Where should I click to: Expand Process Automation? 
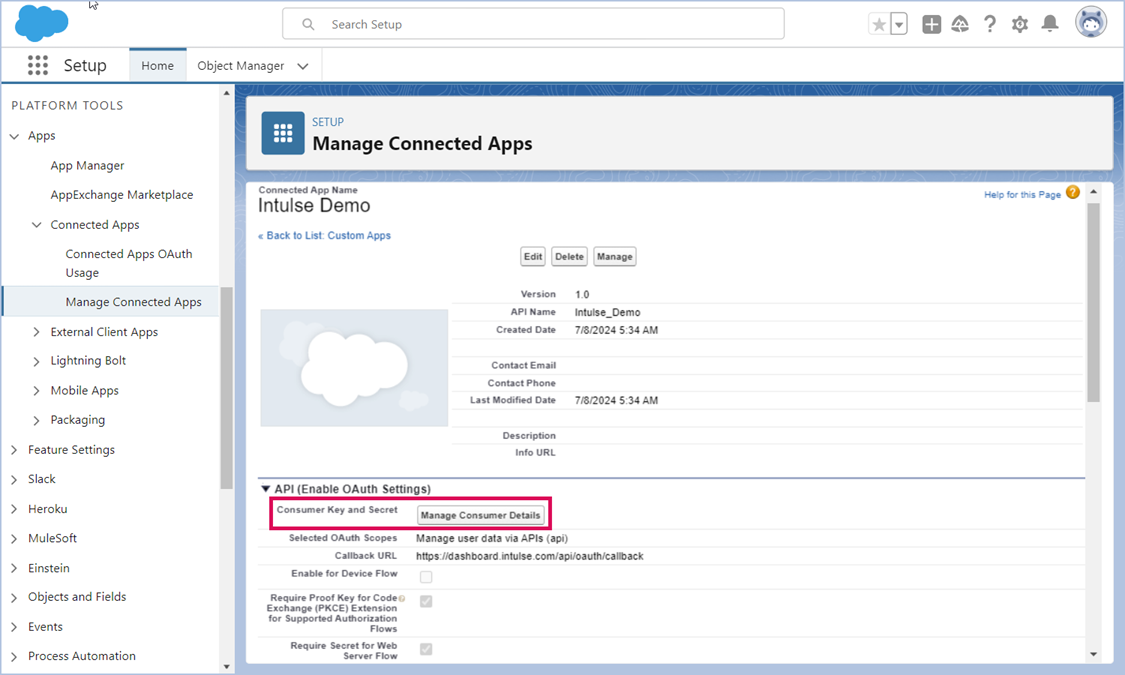14,656
